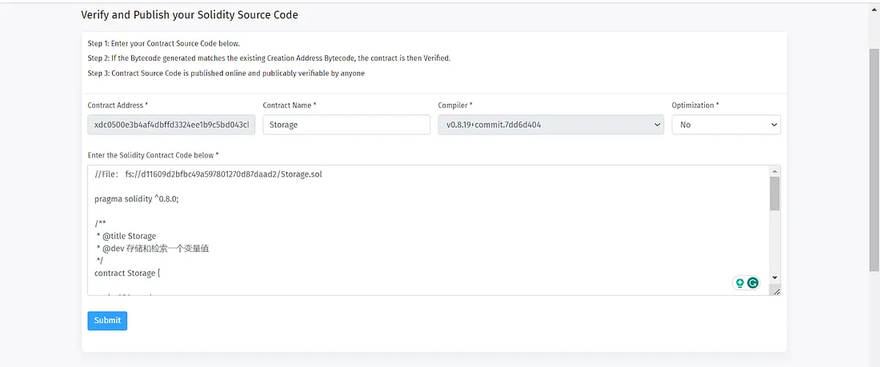Screen dimensions: 880x367
Task: Click the 'Contract Name *' label
Action: pyautogui.click(x=290, y=105)
